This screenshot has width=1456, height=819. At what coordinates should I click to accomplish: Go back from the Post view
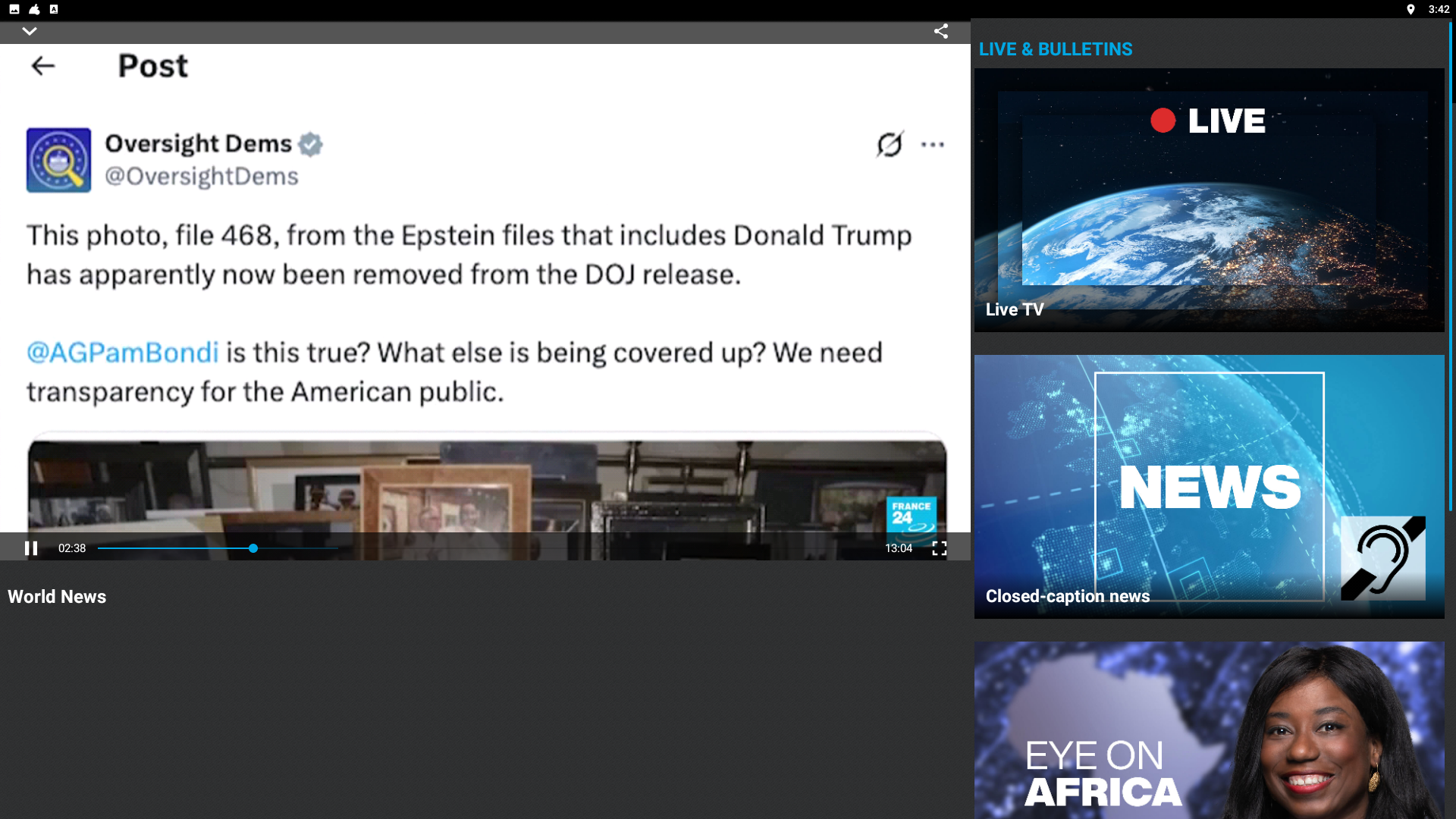(x=43, y=67)
